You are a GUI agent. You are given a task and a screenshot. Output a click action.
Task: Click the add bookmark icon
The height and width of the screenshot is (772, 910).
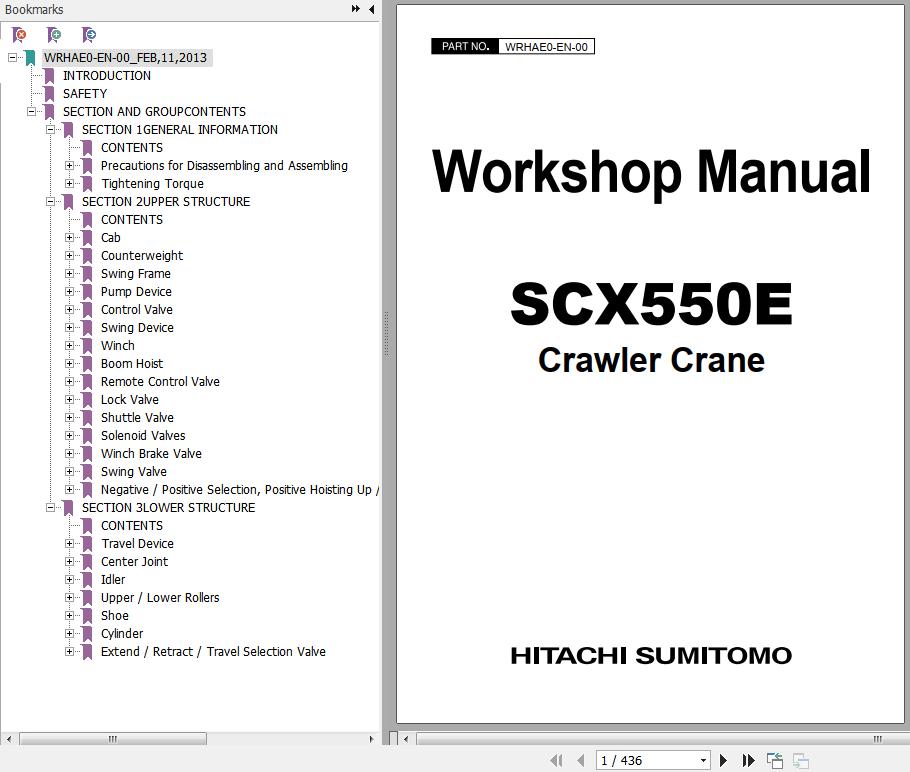(x=54, y=35)
